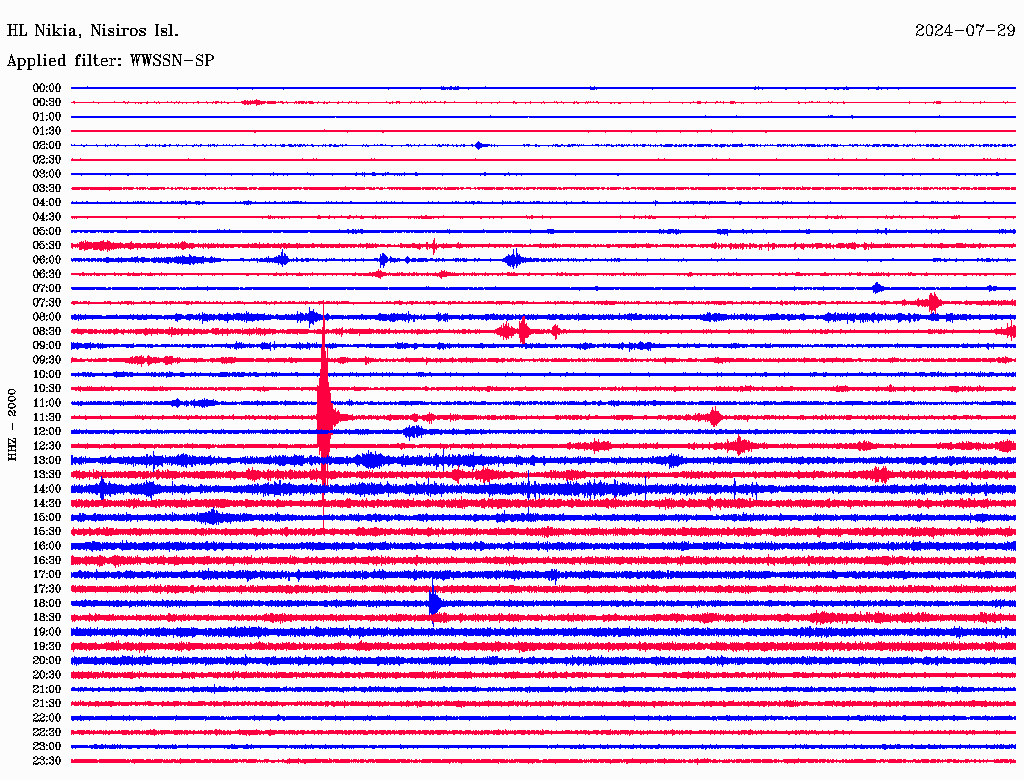1024x780 pixels.
Task: Select the 05:00 time label
Action: pos(47,231)
